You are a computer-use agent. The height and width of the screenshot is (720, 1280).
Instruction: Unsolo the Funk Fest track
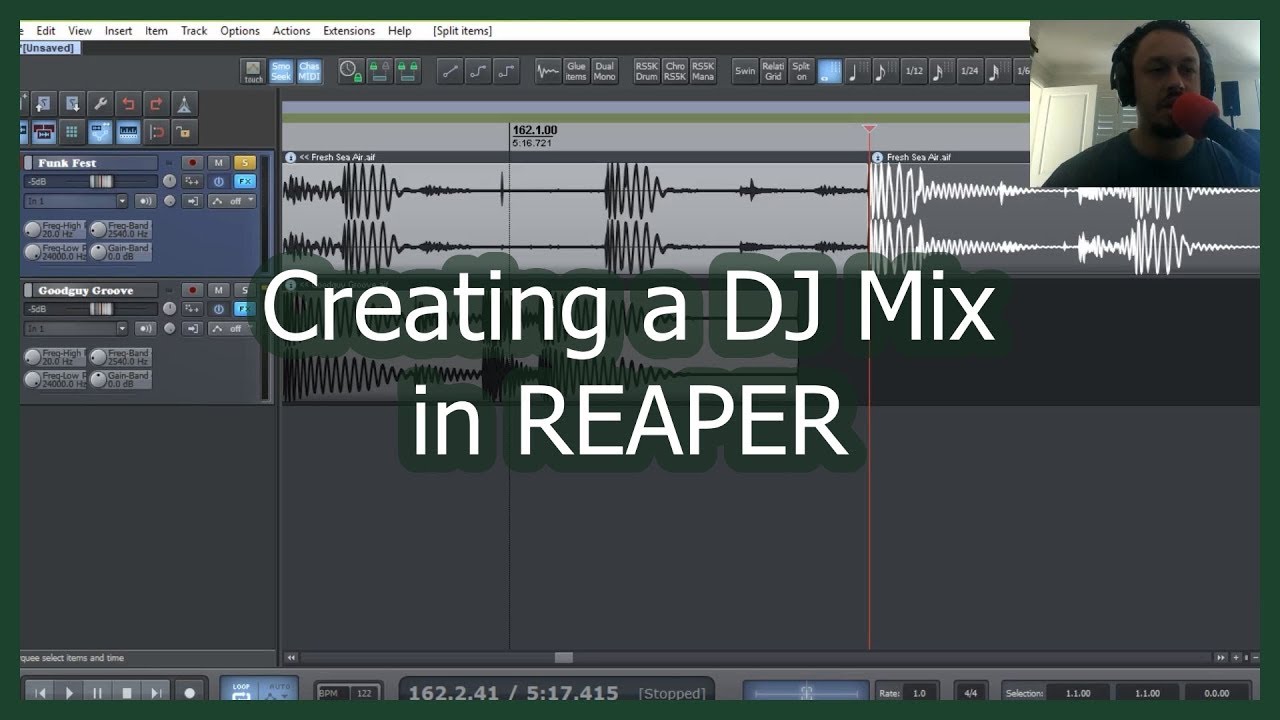tap(245, 163)
